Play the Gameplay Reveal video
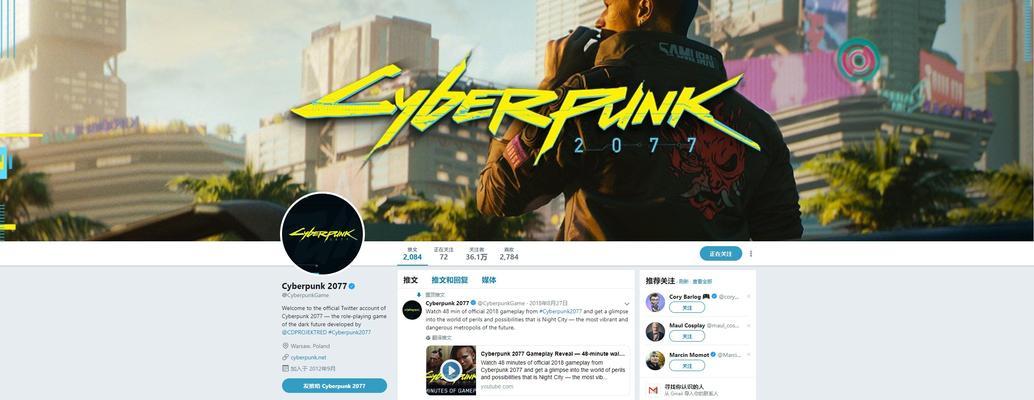 pos(450,370)
